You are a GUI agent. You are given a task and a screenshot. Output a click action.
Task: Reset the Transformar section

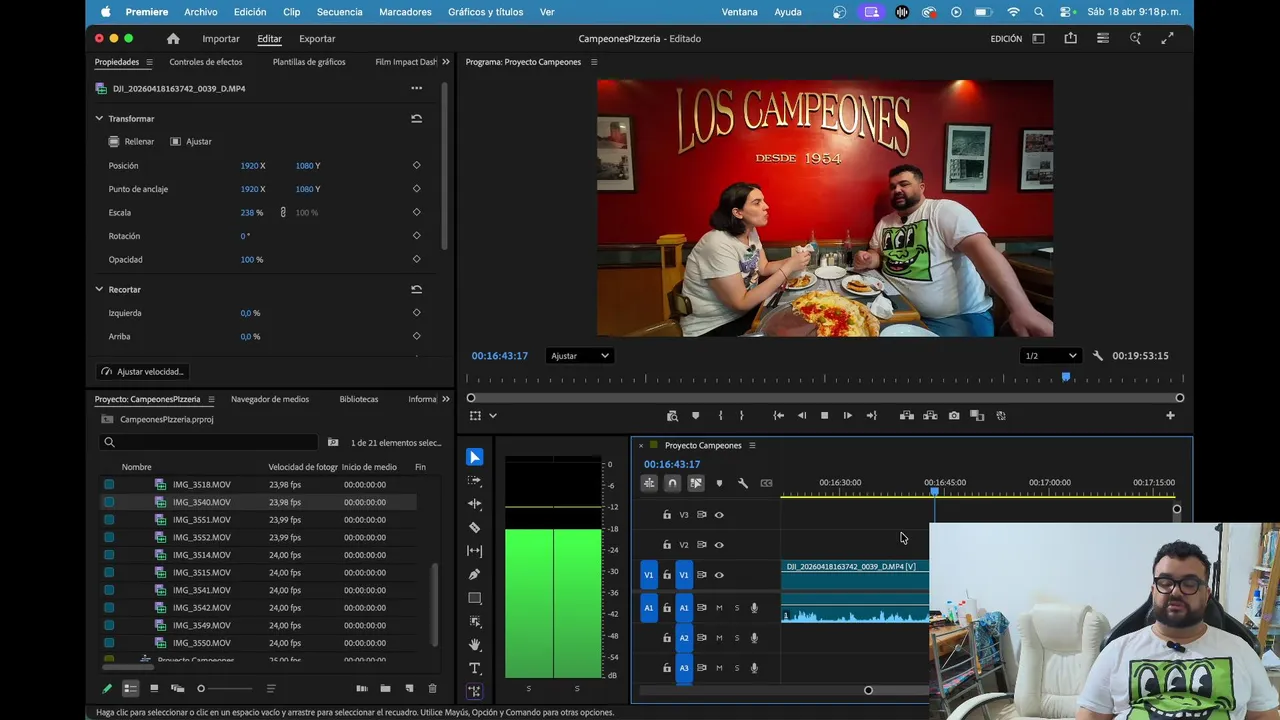coord(416,119)
